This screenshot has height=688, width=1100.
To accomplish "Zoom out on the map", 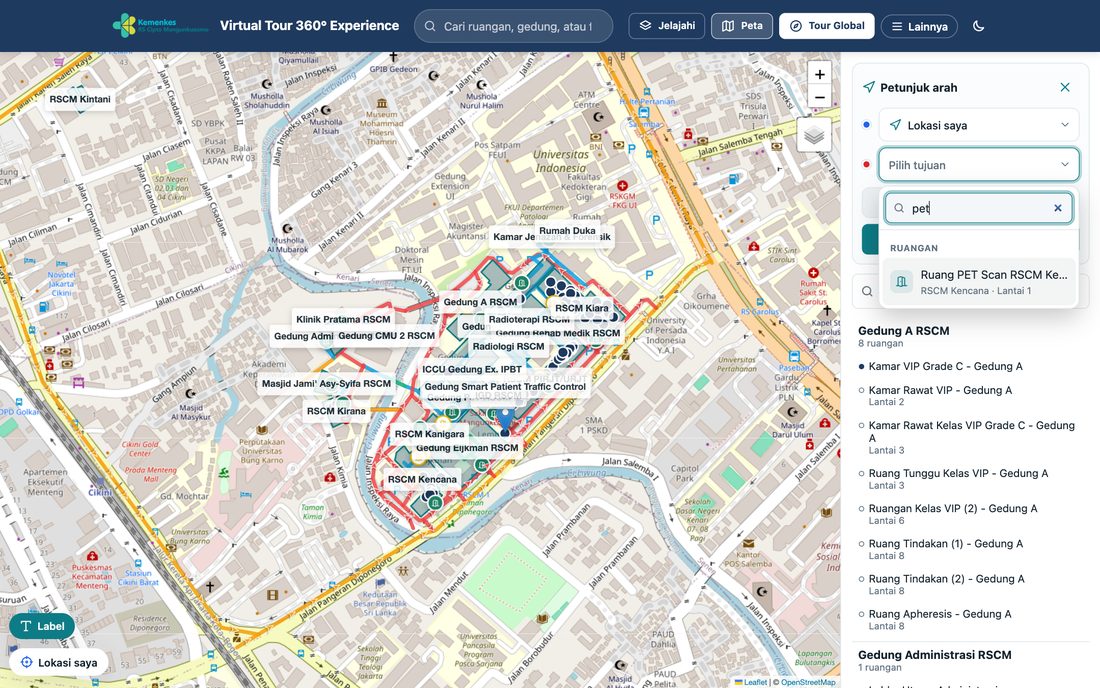I will pyautogui.click(x=819, y=97).
